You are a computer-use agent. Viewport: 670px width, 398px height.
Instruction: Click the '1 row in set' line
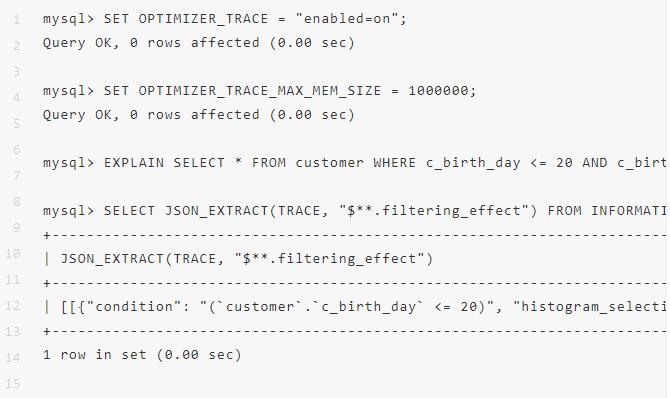tap(142, 354)
